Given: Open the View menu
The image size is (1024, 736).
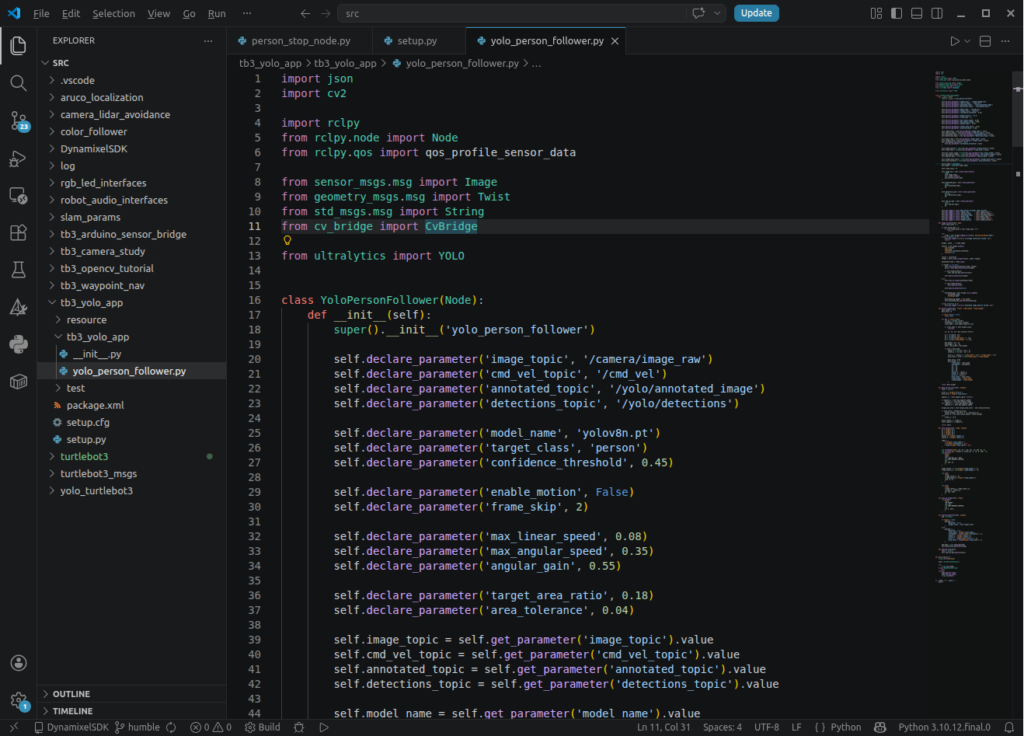Looking at the screenshot, I should (x=159, y=13).
